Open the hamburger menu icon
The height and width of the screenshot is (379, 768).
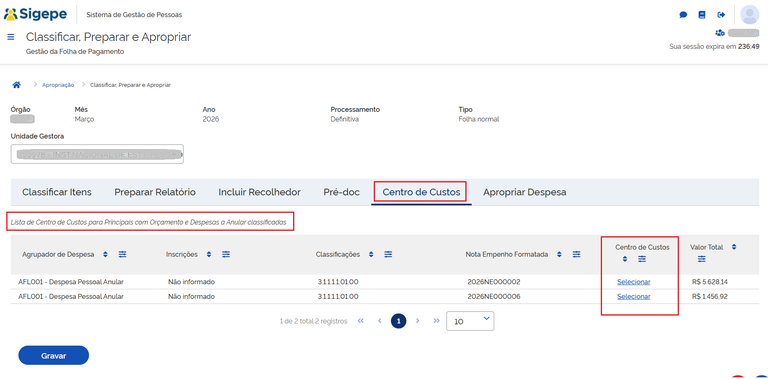[11, 37]
